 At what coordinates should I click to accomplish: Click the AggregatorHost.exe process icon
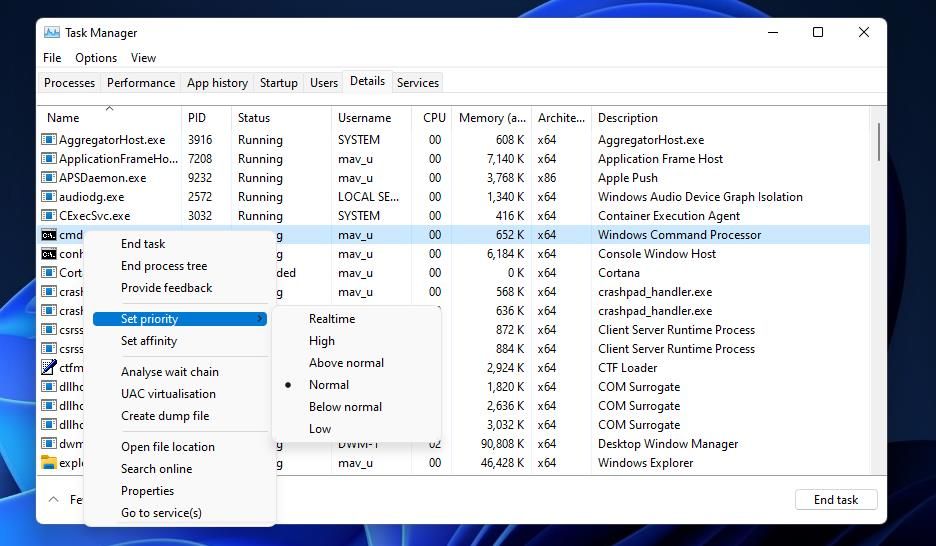pyautogui.click(x=48, y=140)
